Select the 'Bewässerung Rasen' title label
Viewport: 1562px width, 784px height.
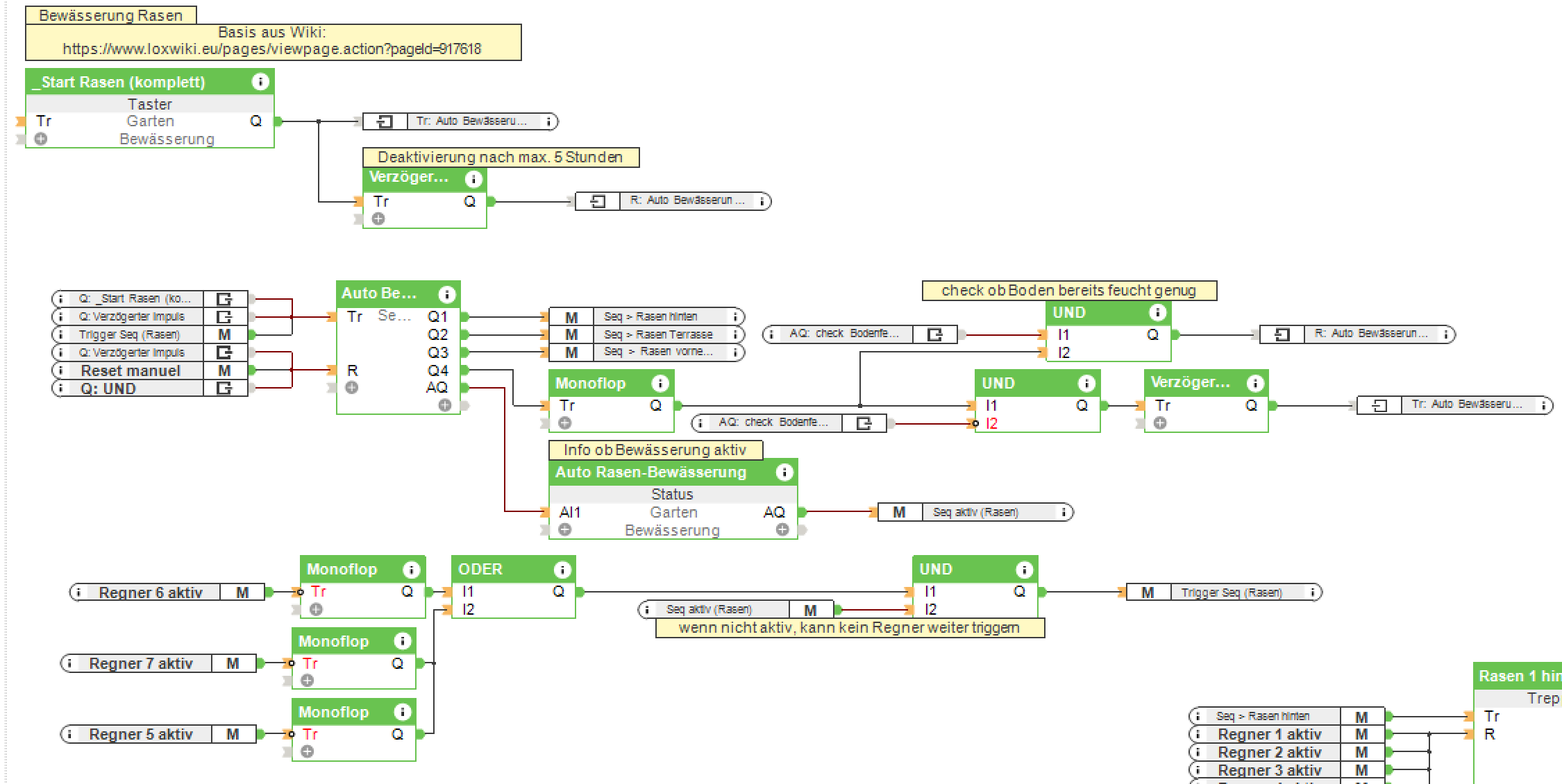(110, 15)
